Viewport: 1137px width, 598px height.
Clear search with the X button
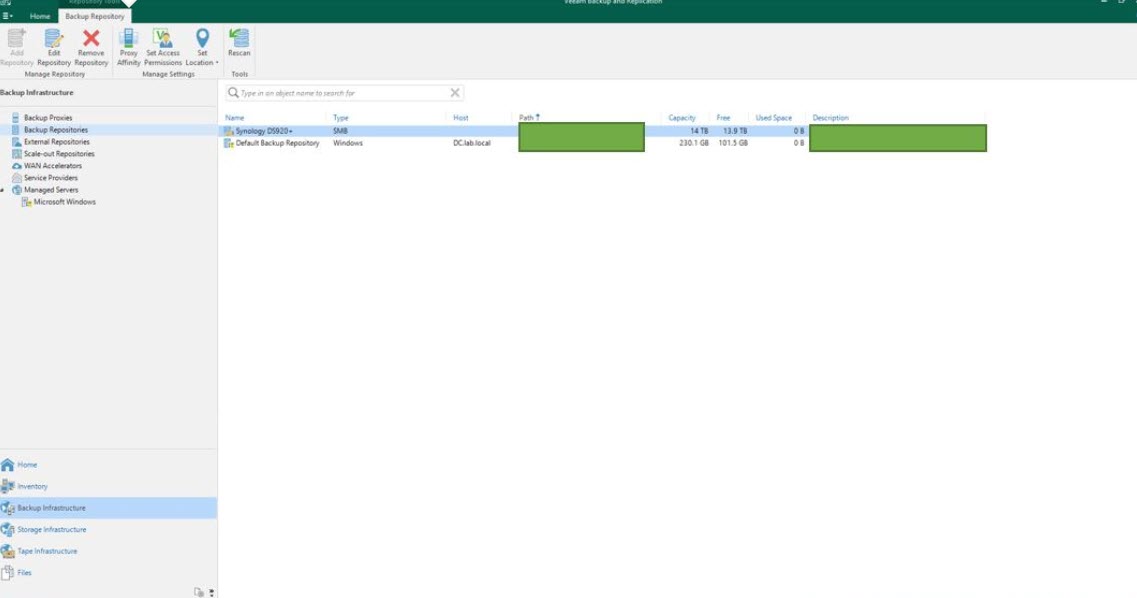pos(455,93)
